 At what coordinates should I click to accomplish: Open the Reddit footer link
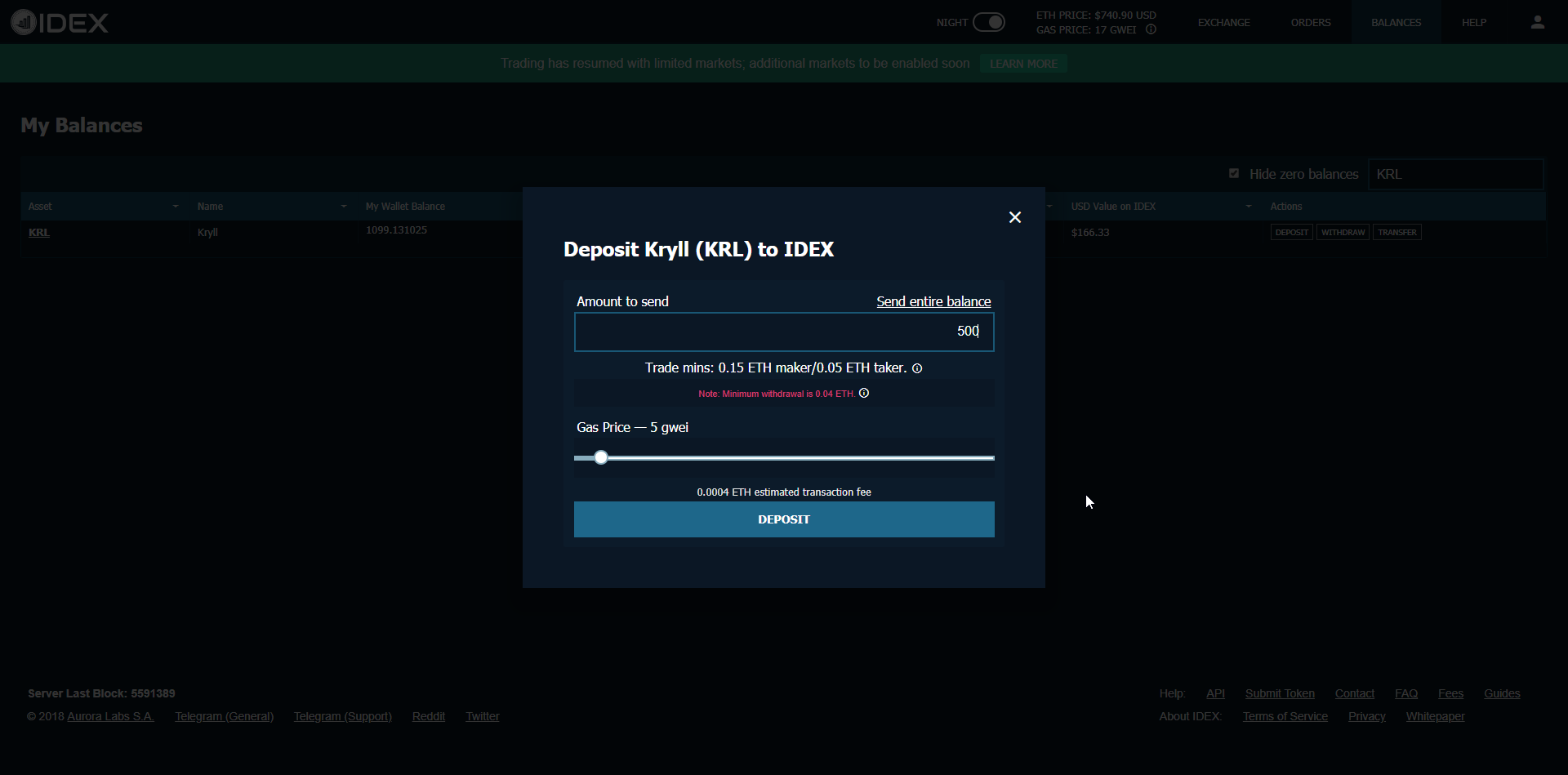coord(429,716)
